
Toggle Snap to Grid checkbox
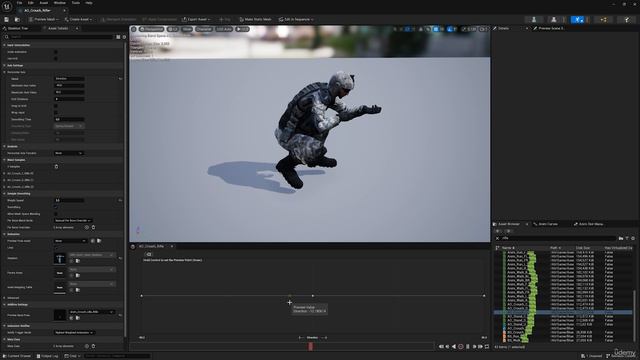(56, 106)
